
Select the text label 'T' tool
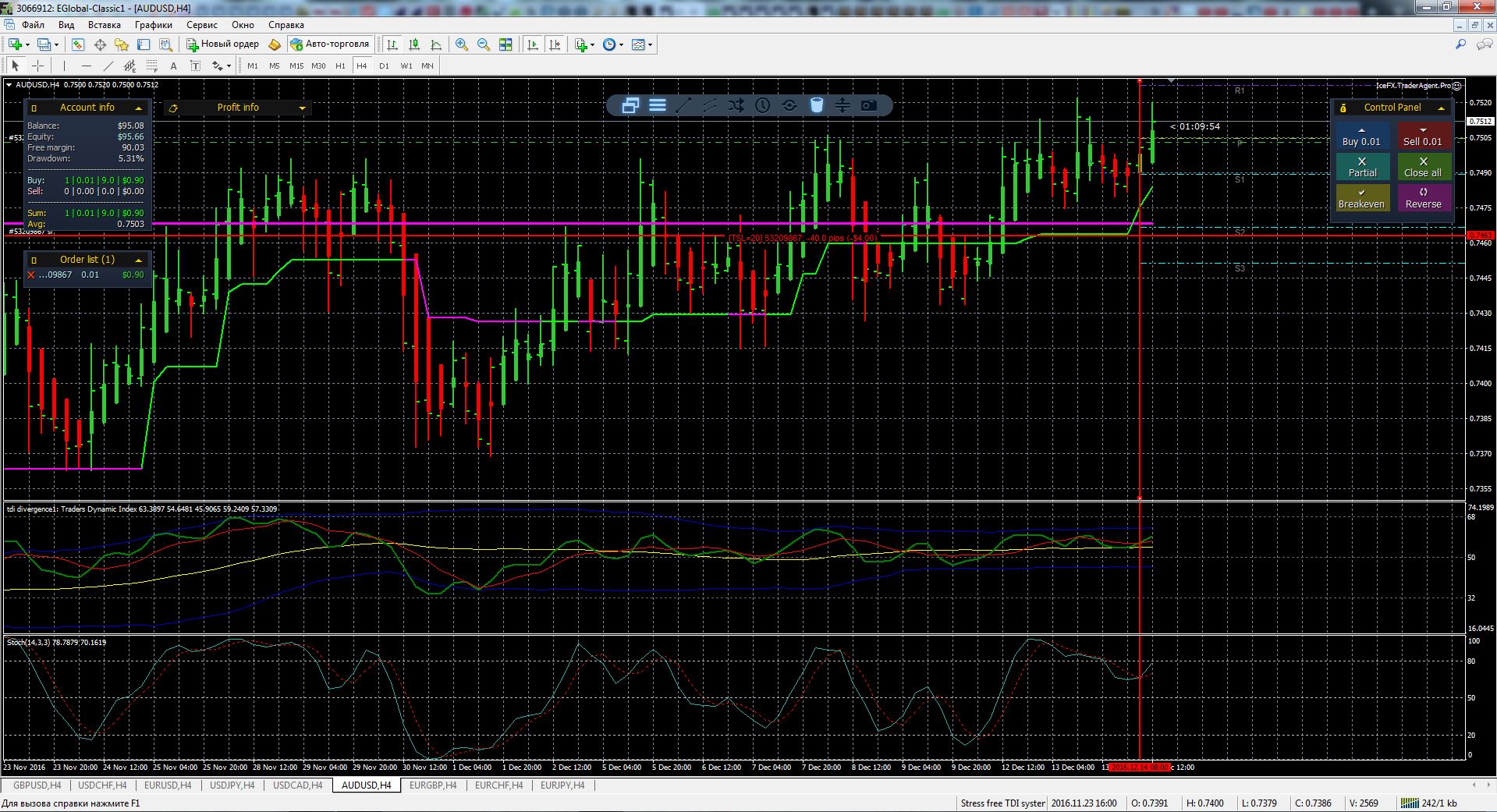coord(195,66)
